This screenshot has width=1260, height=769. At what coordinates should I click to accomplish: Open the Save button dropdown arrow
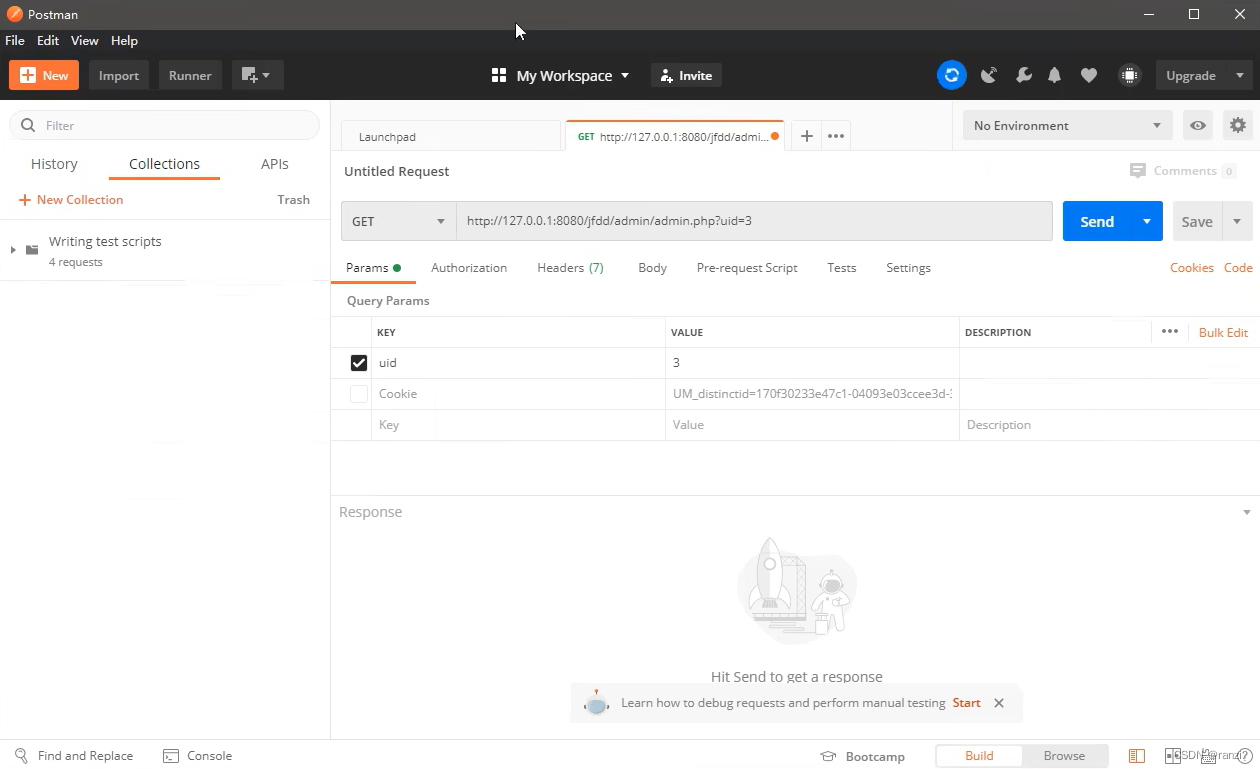click(1237, 221)
